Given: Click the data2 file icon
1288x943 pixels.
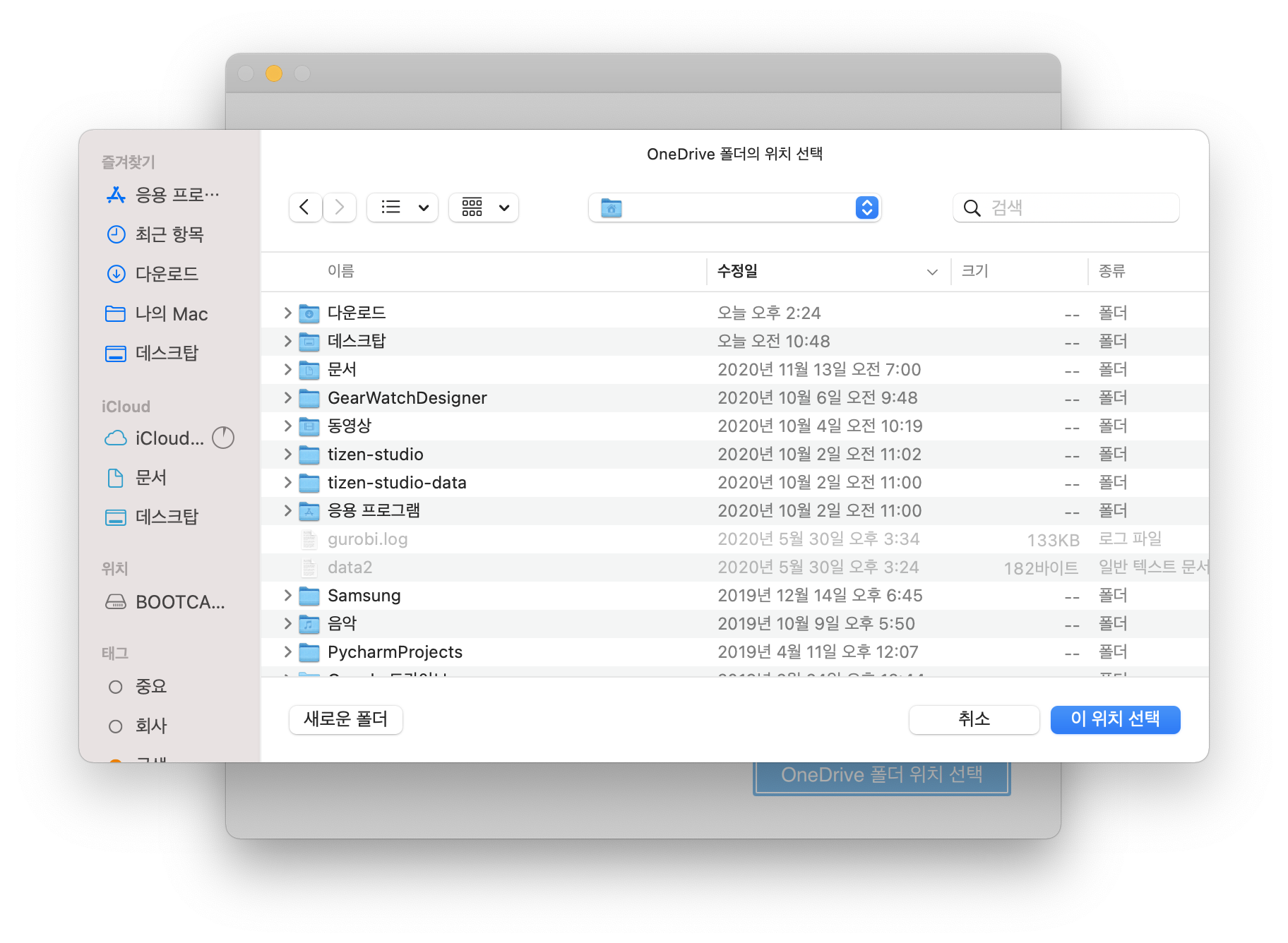Looking at the screenshot, I should (309, 567).
